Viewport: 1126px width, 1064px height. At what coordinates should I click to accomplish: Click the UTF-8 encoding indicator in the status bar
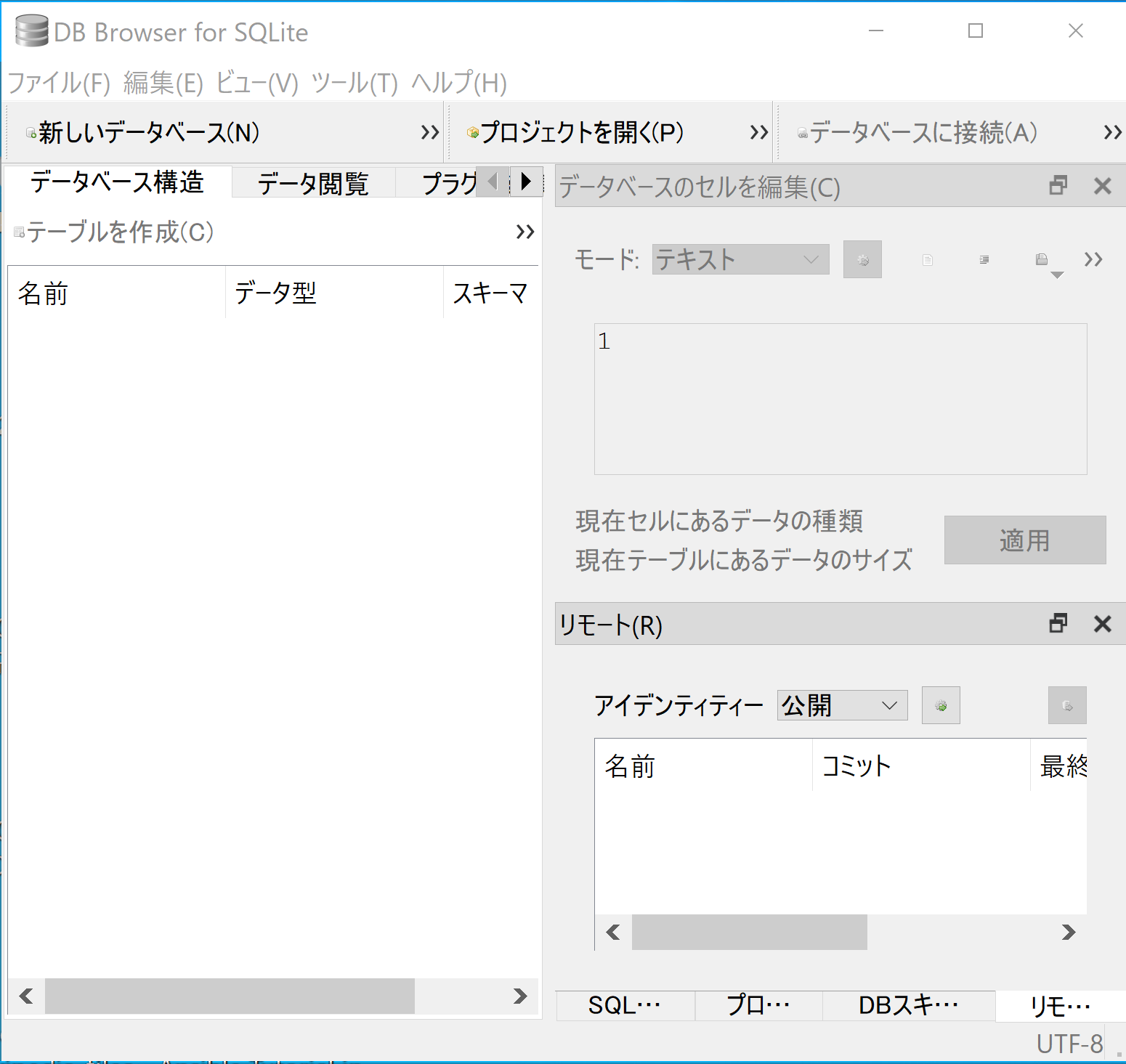click(1069, 1044)
